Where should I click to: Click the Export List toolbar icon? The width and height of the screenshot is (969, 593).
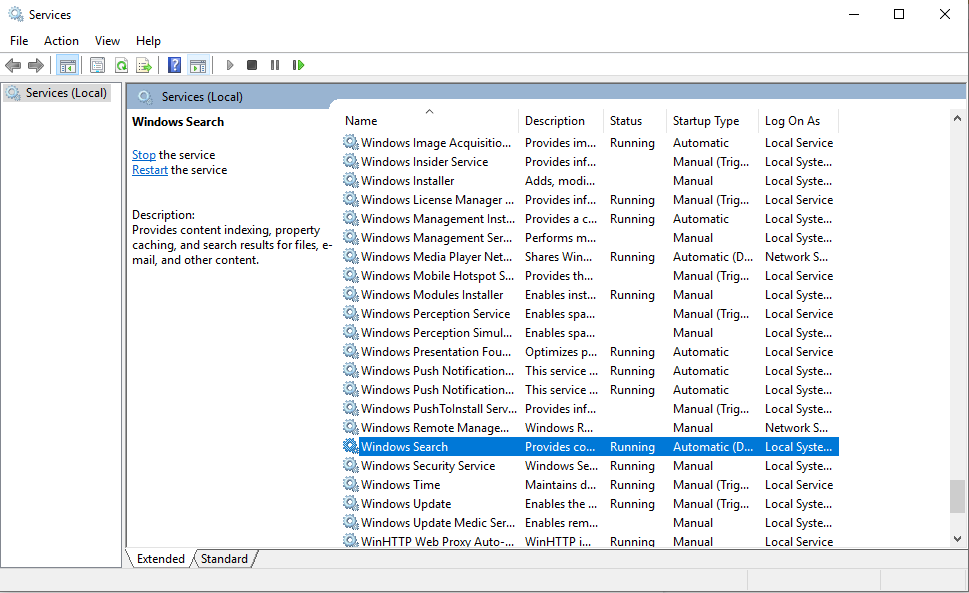coord(144,65)
